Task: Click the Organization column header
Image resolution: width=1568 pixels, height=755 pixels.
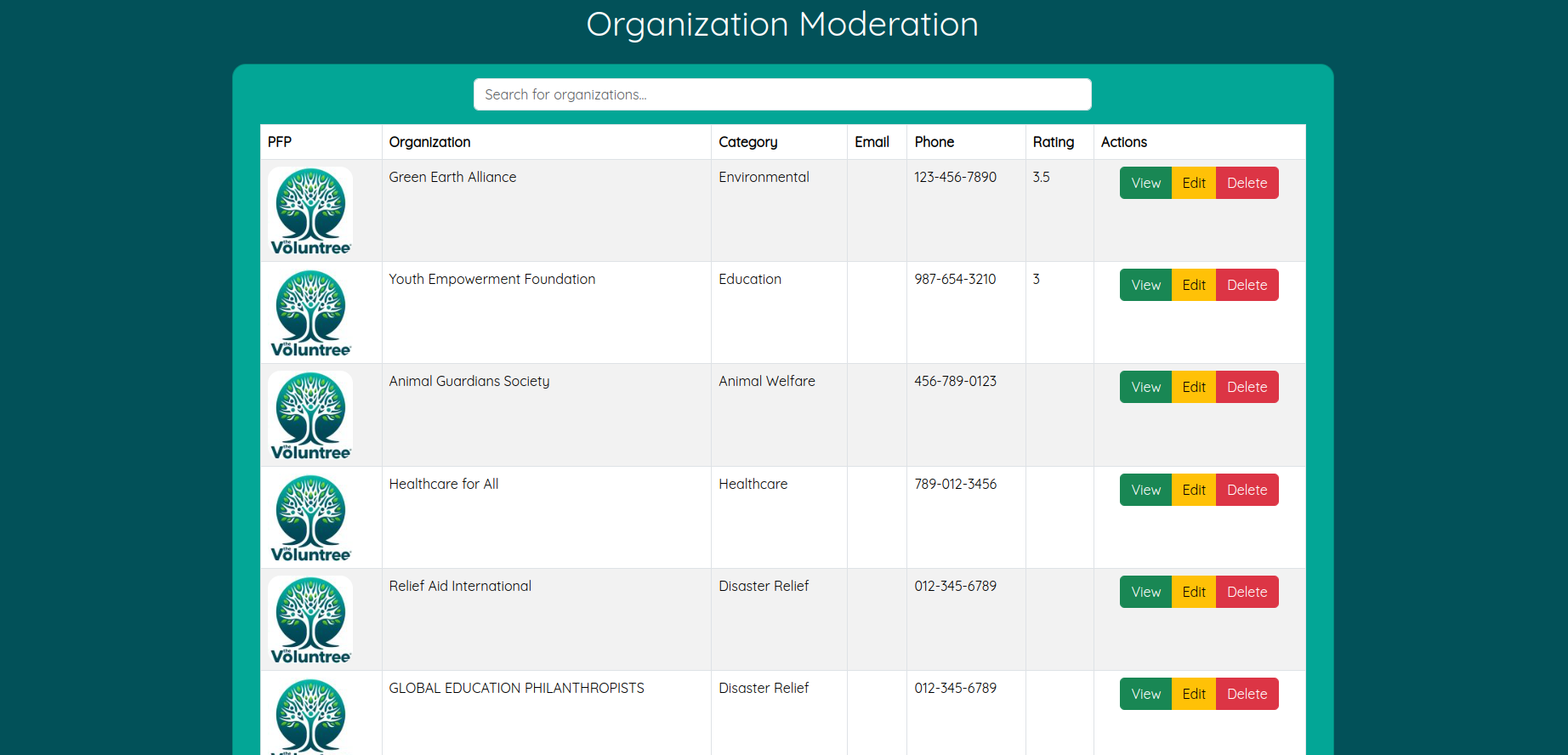Action: click(x=429, y=142)
